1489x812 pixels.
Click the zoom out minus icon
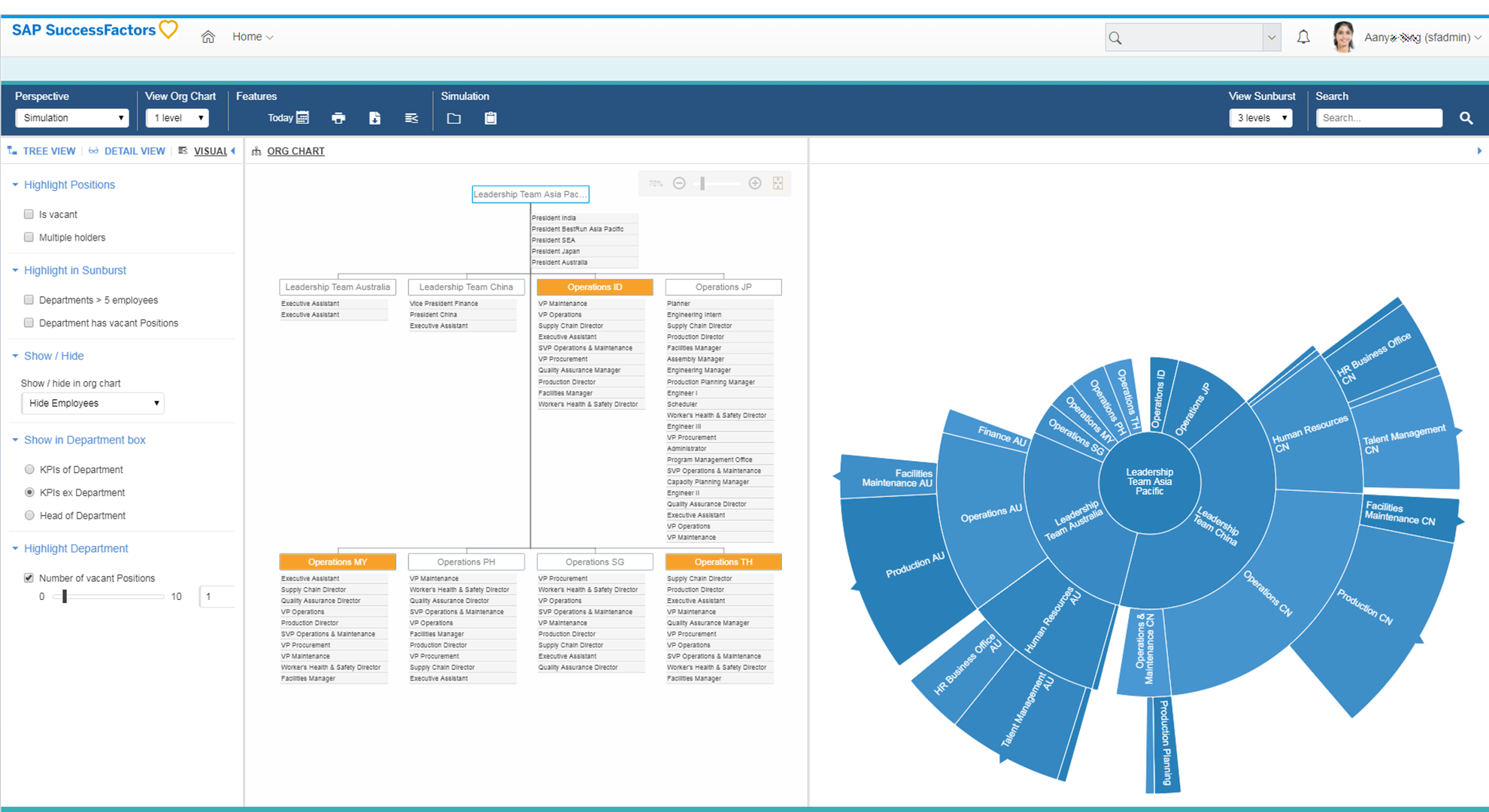click(679, 183)
